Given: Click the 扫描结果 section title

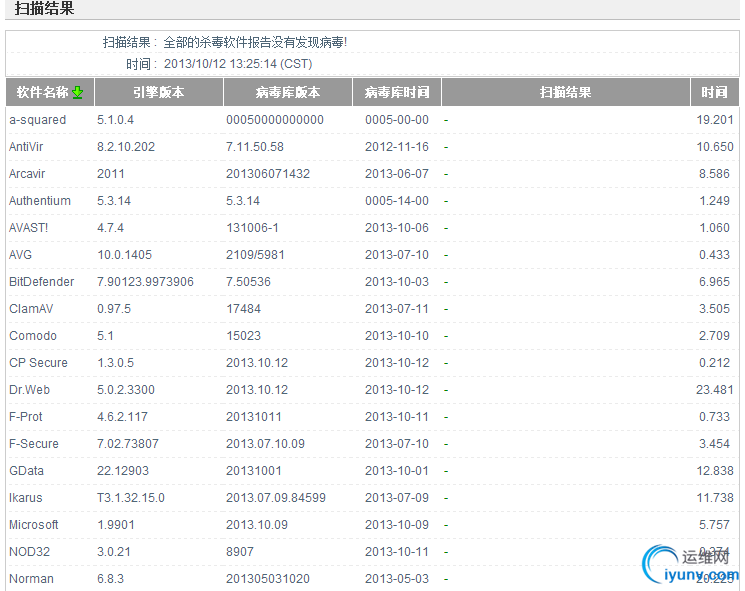Looking at the screenshot, I should point(45,9).
